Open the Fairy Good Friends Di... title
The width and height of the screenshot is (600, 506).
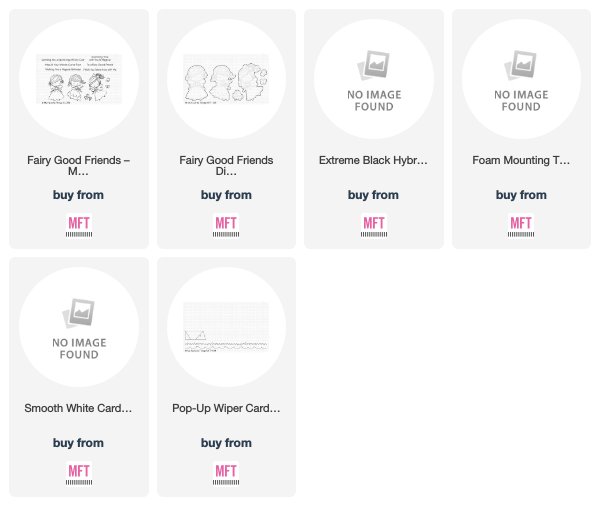[x=226, y=165]
